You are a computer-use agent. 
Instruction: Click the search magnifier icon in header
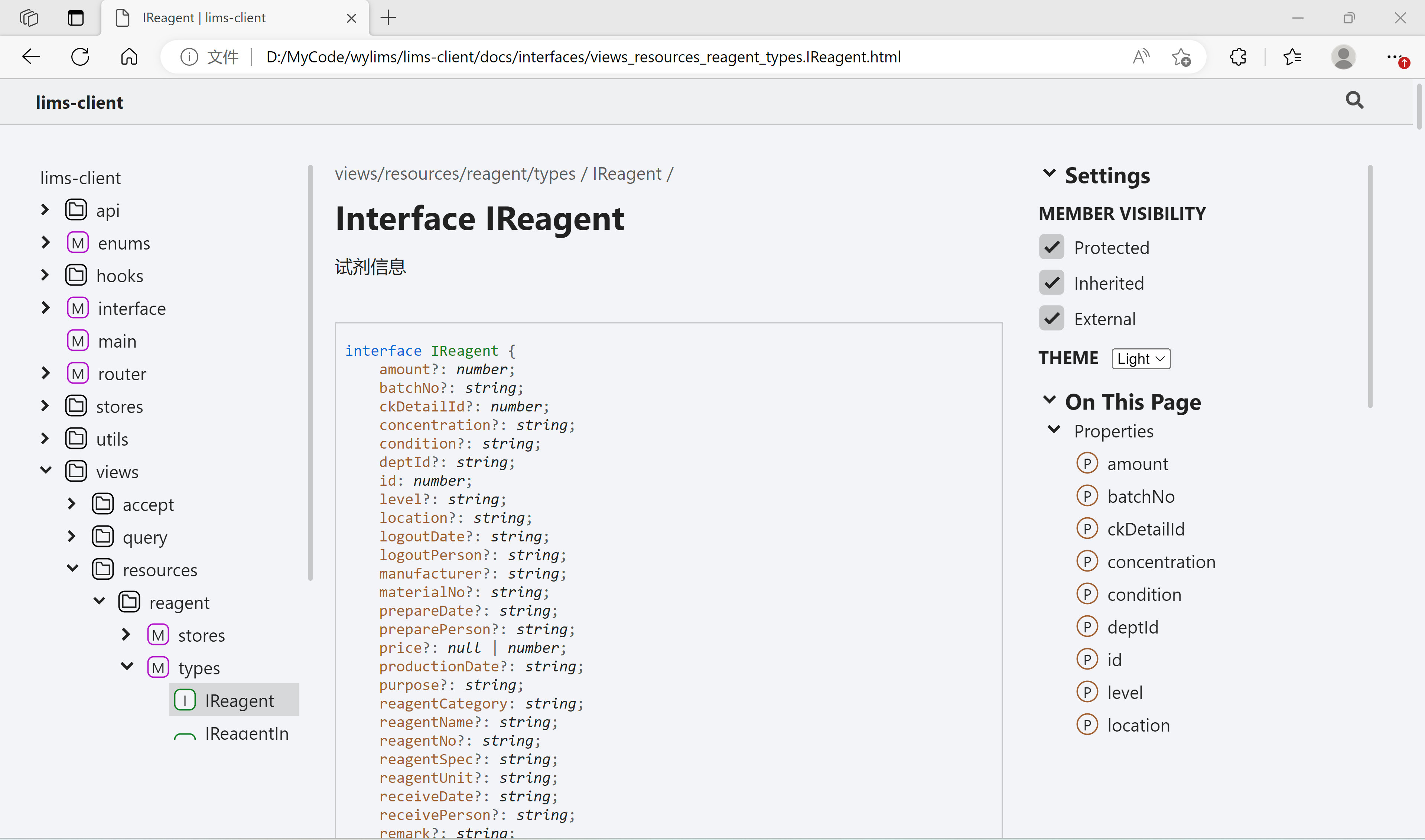pos(1354,100)
